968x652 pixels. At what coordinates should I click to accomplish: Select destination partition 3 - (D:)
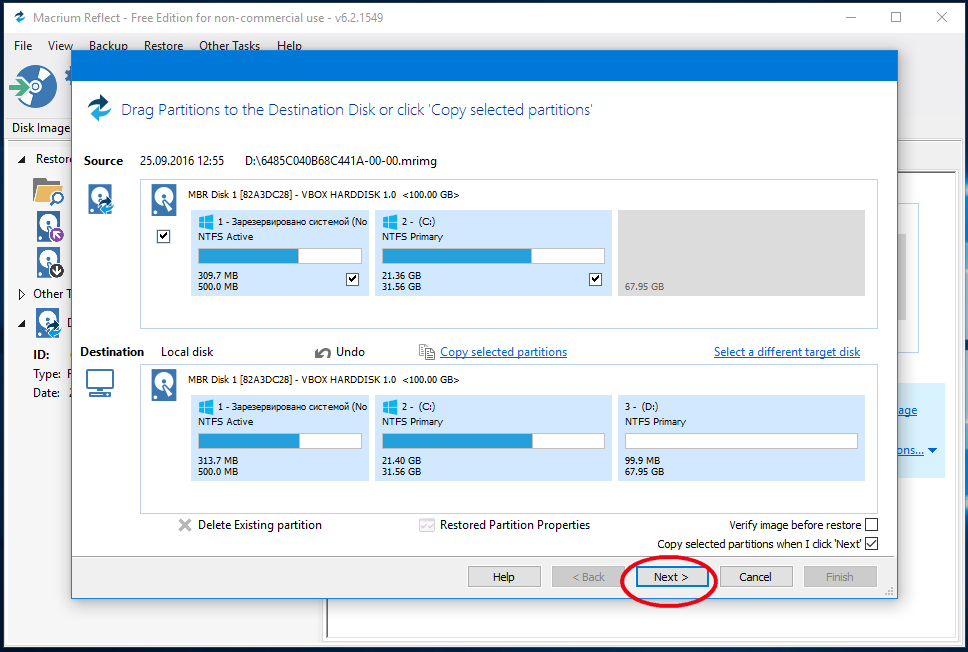[741, 438]
